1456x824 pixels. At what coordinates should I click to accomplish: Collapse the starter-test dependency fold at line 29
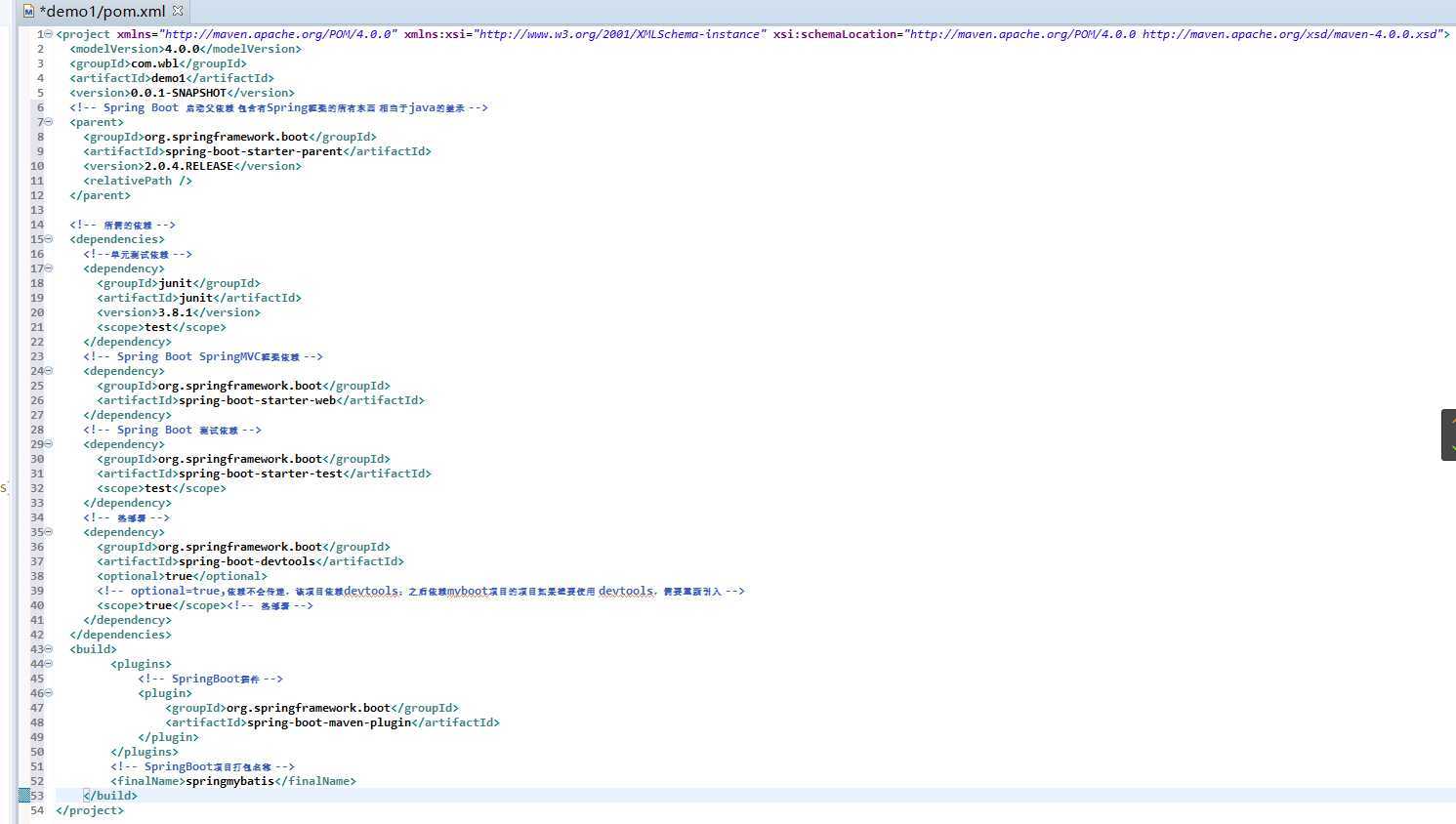pos(49,444)
